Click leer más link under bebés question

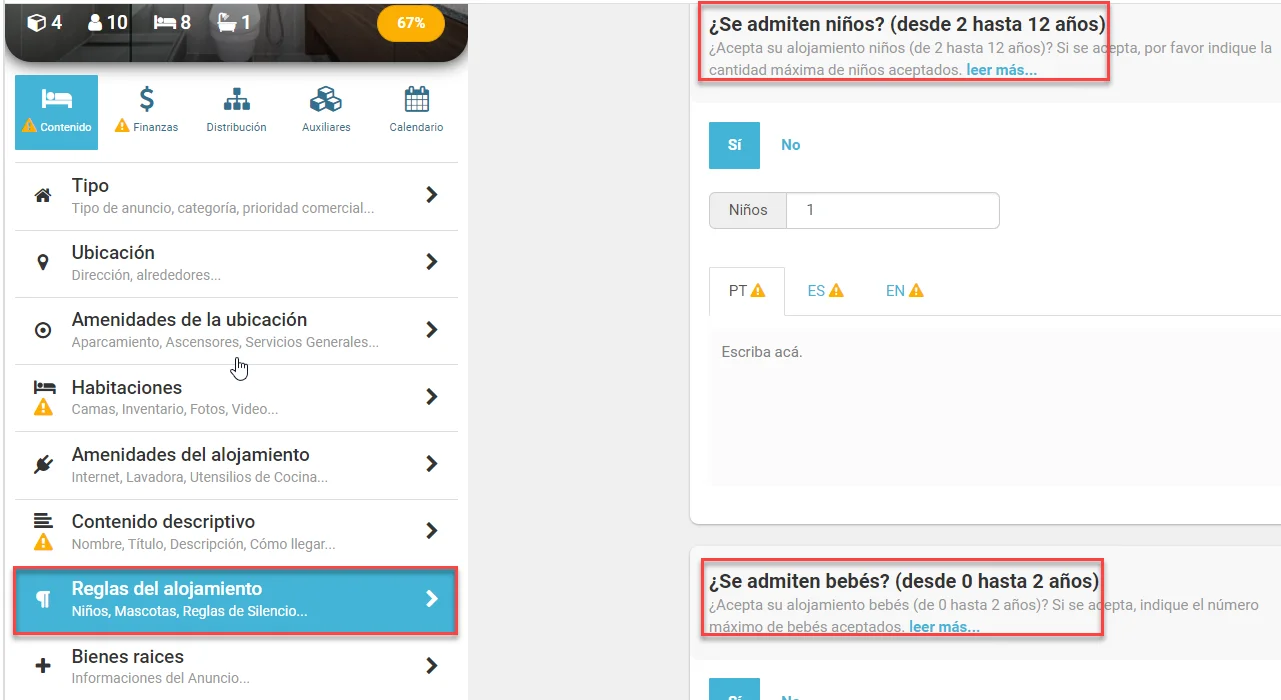tap(944, 627)
